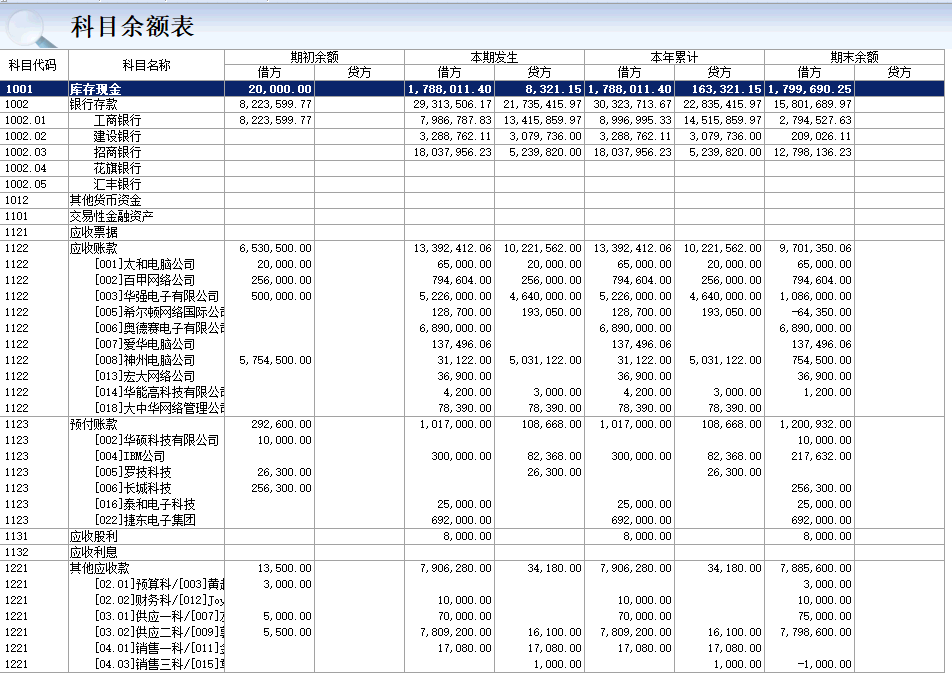
Task: Click the value 163,321.15
Action: (726, 89)
